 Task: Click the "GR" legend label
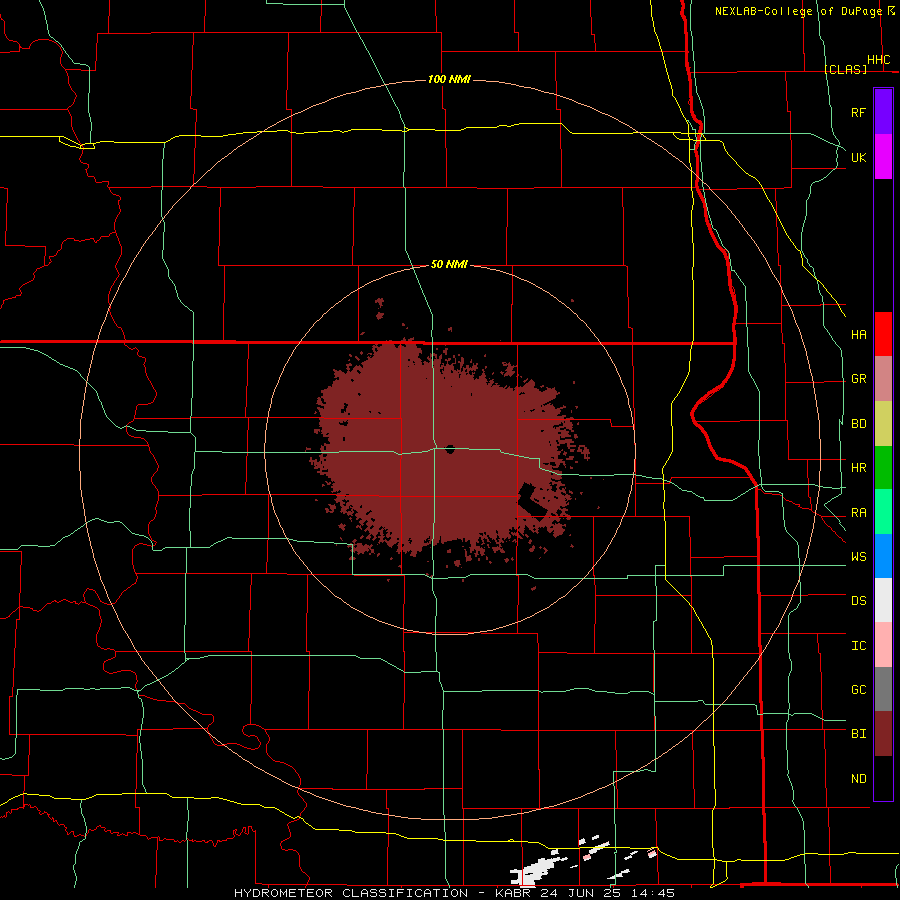[858, 379]
